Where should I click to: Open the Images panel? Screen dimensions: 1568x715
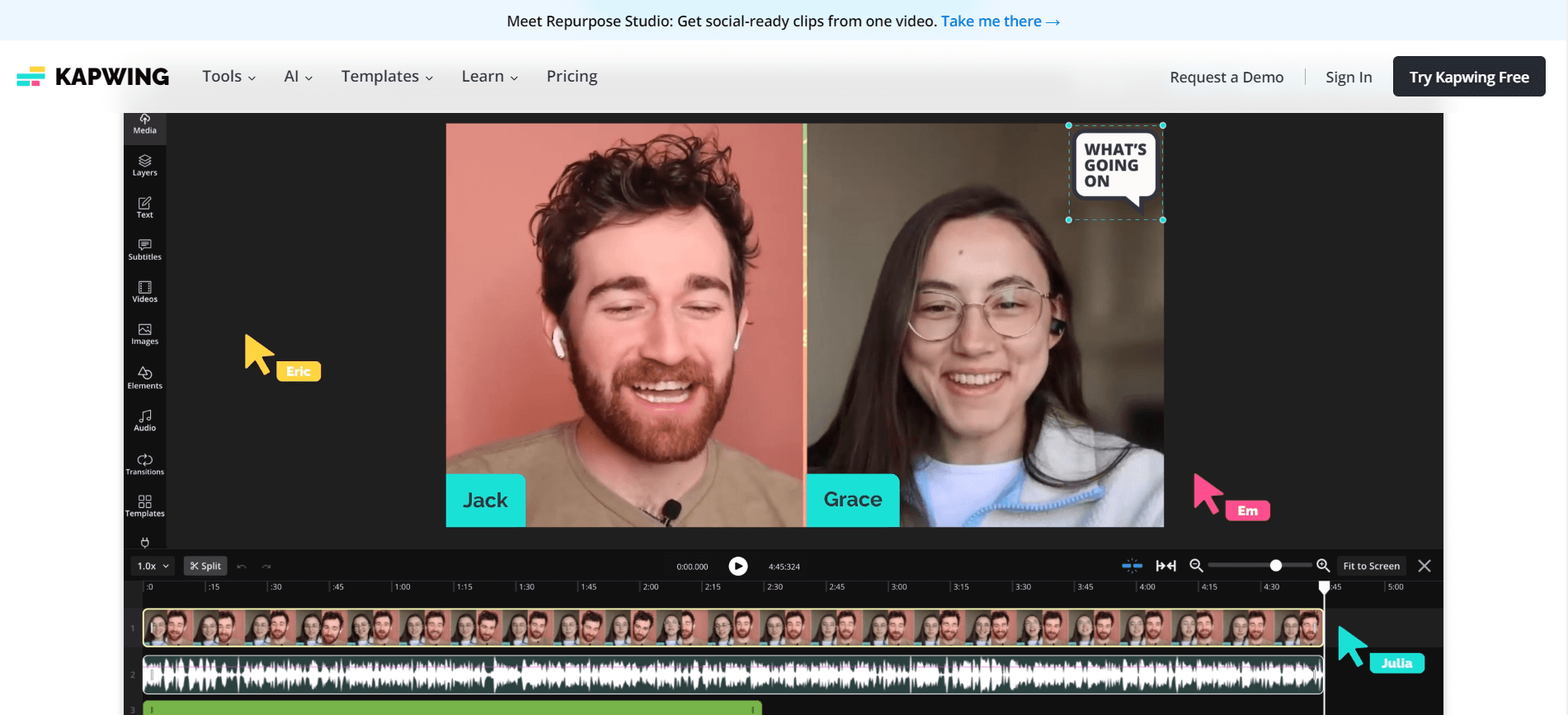144,334
